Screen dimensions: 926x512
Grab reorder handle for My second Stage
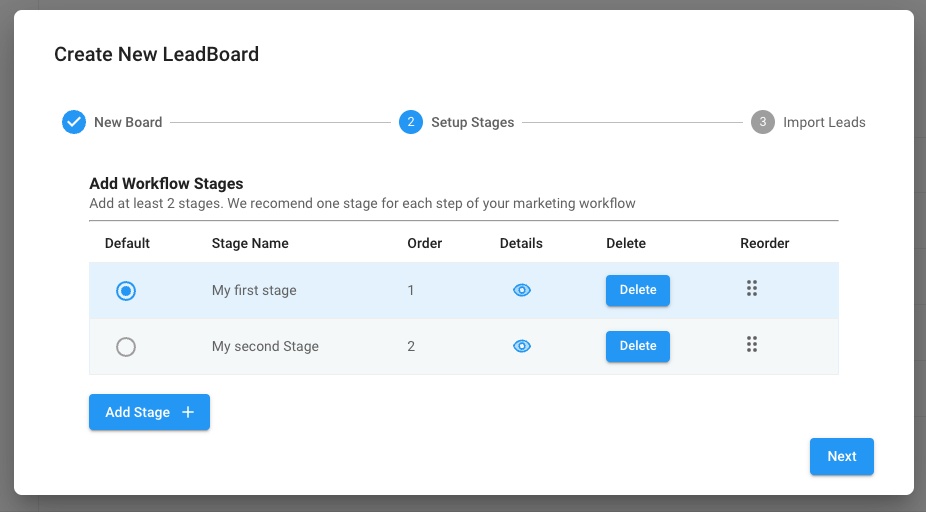pyautogui.click(x=752, y=344)
